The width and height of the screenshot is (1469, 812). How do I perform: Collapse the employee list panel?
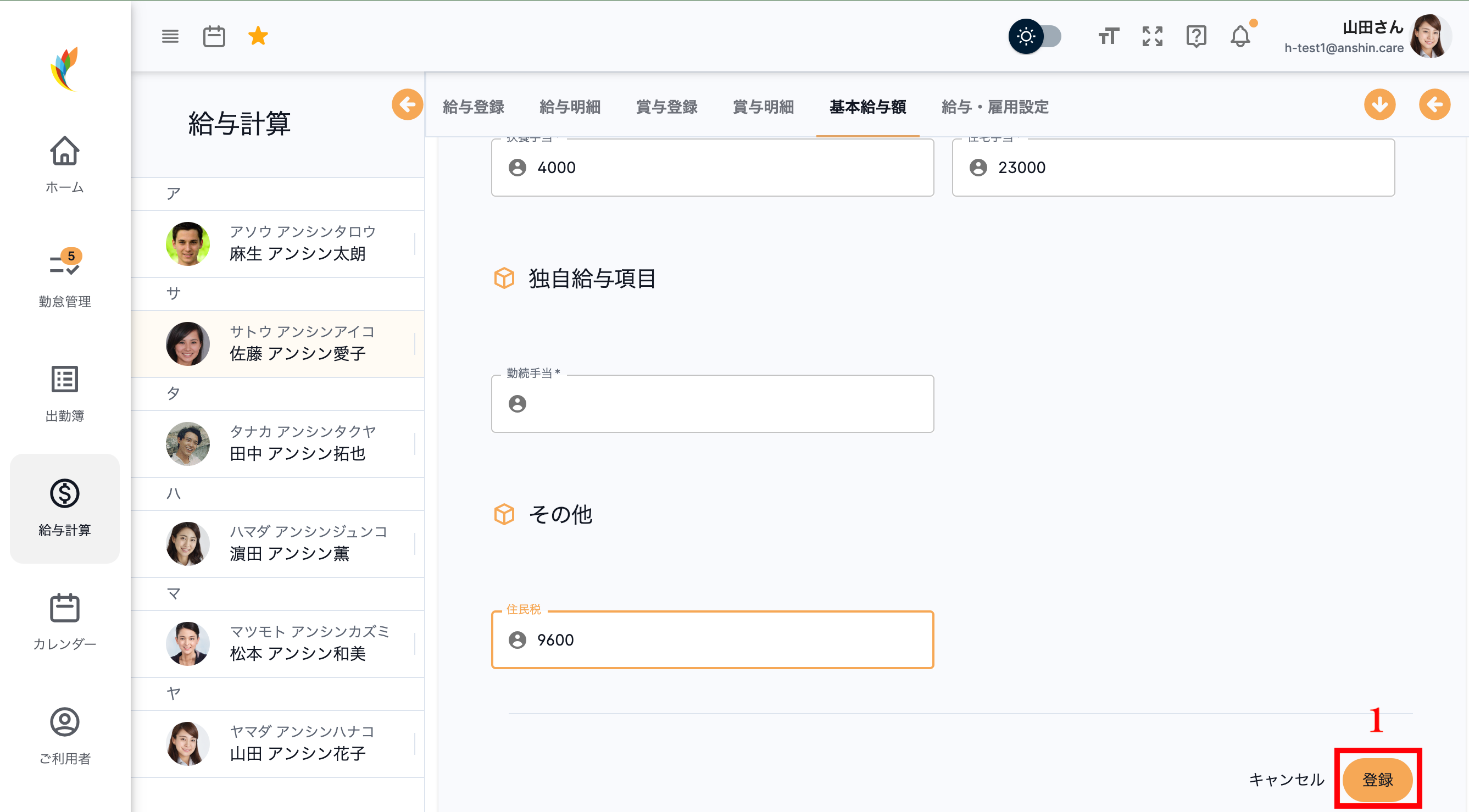point(407,104)
